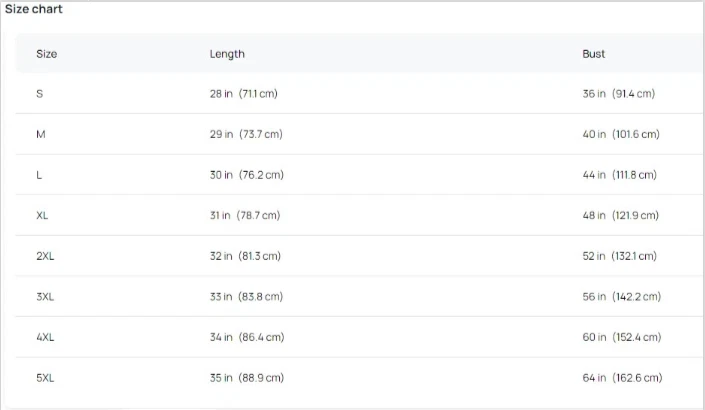The height and width of the screenshot is (410, 705).
Task: Click the 36 in (91.4 cm) bust cell
Action: 618,94
